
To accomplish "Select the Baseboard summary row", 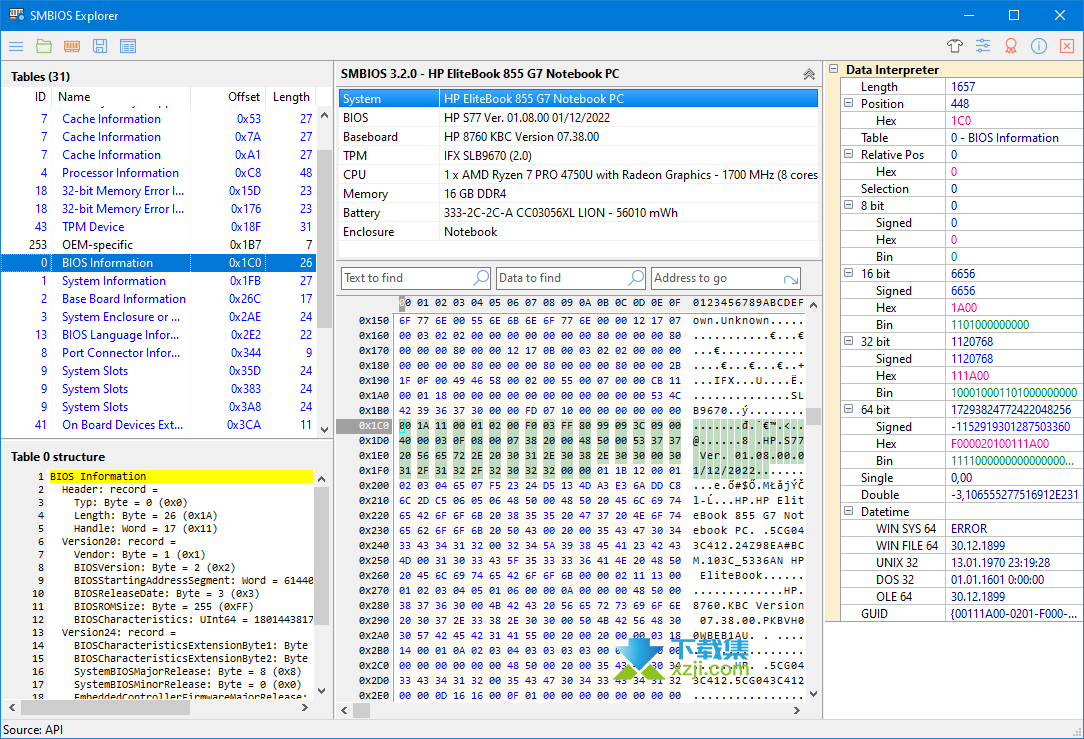I will pos(578,137).
